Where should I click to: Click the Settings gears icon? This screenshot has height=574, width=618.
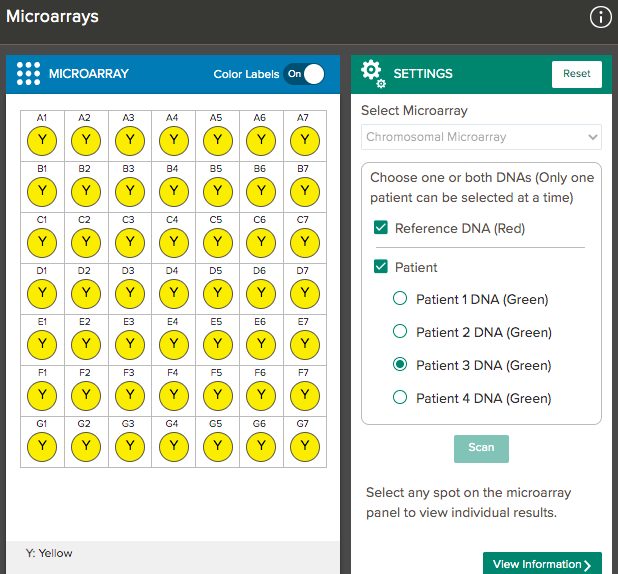(373, 74)
